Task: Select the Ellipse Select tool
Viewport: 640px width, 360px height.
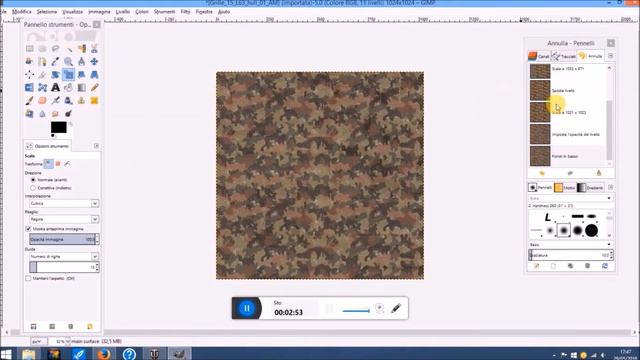Action: 42,49
